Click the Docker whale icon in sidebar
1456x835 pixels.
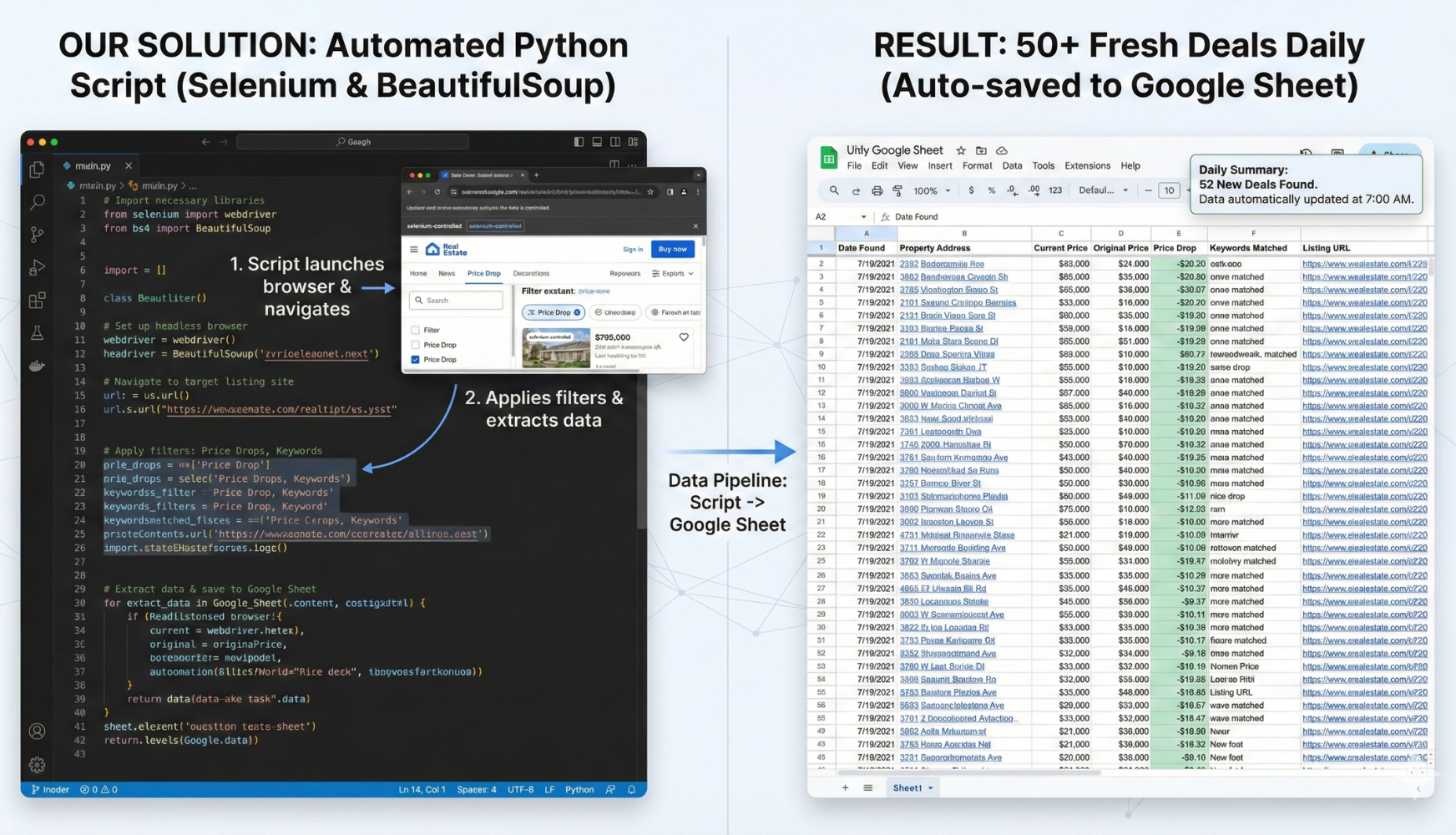(37, 366)
